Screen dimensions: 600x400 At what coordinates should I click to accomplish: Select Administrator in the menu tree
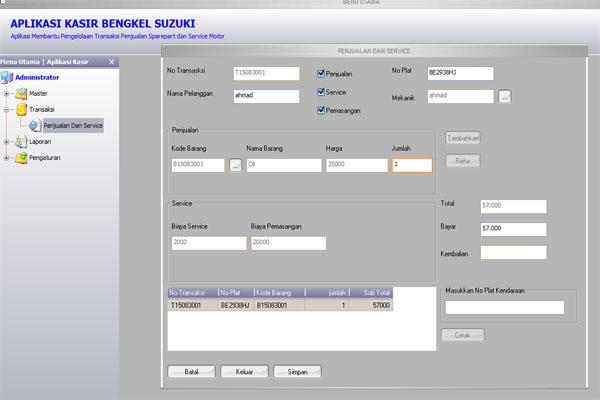point(37,77)
